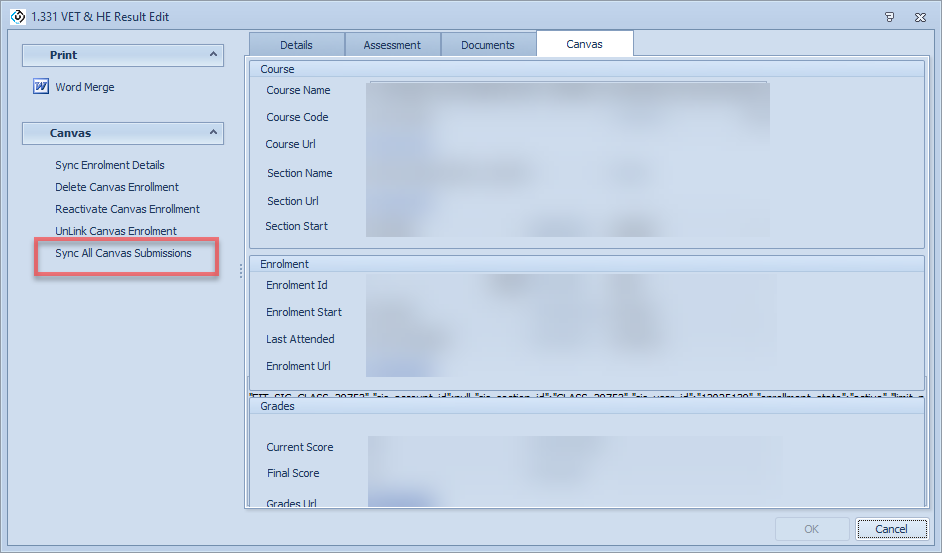Select Reactivate Canvas Enrollment
This screenshot has width=942, height=553.
pyautogui.click(x=127, y=209)
